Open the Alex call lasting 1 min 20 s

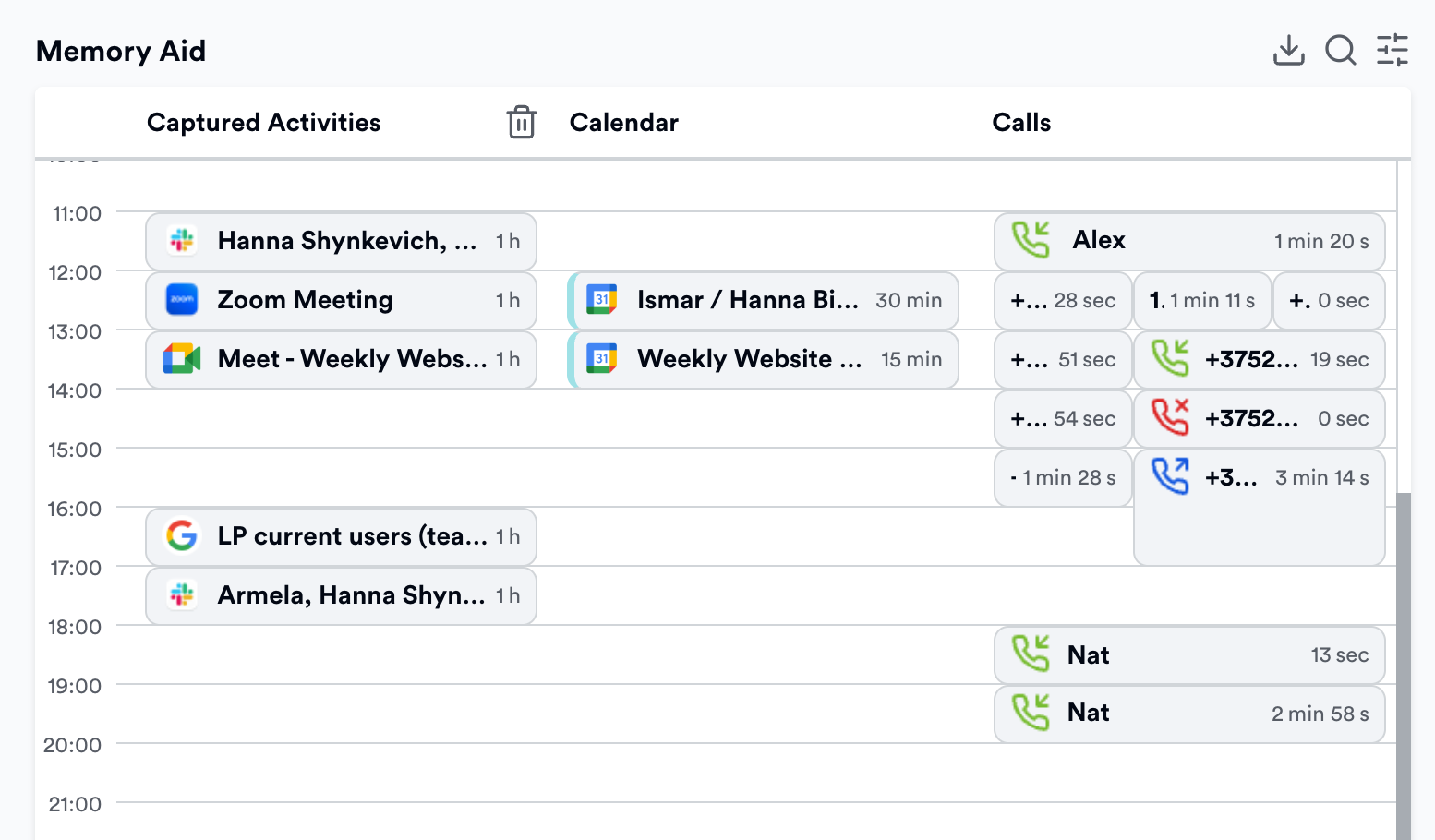[1189, 240]
